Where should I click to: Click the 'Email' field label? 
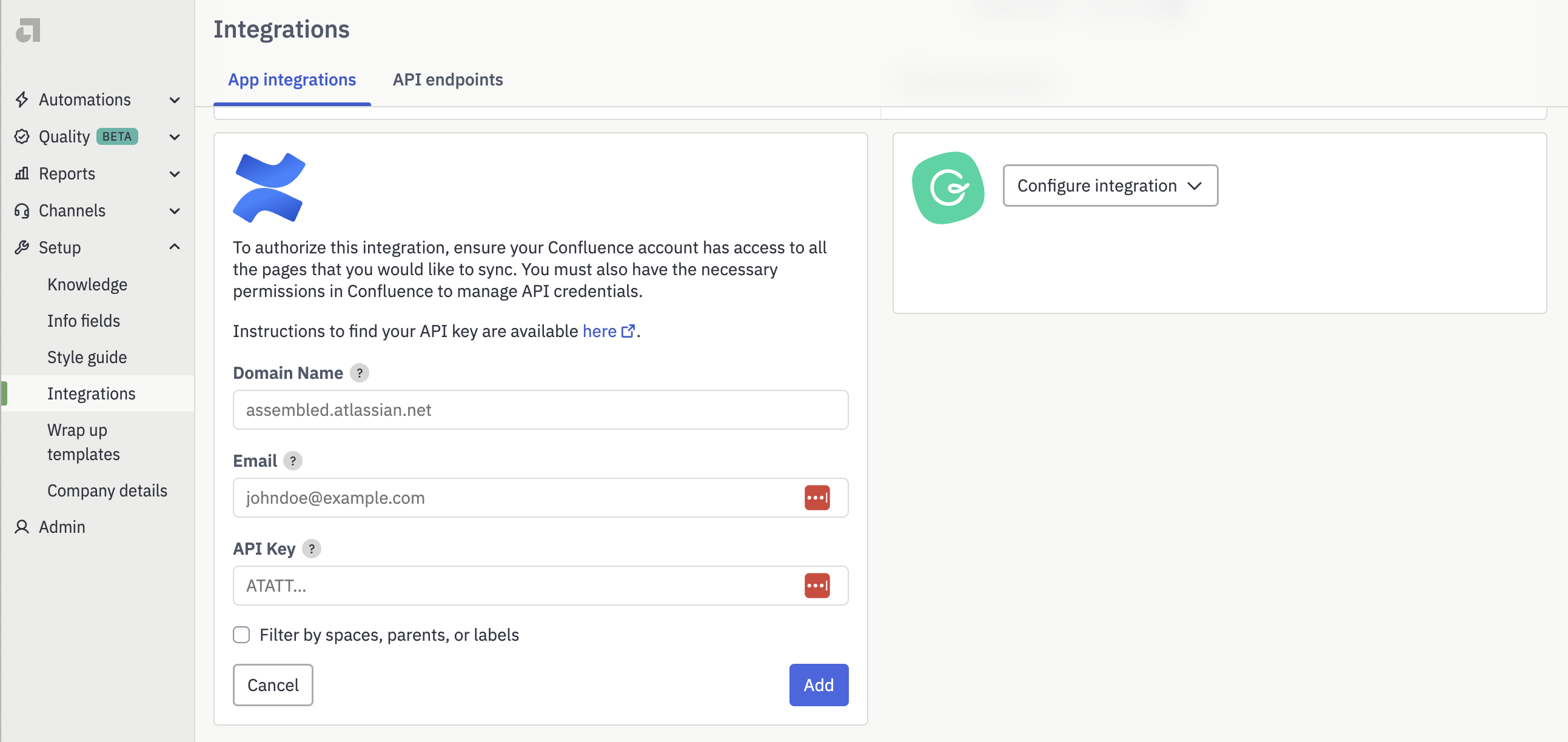tap(255, 461)
